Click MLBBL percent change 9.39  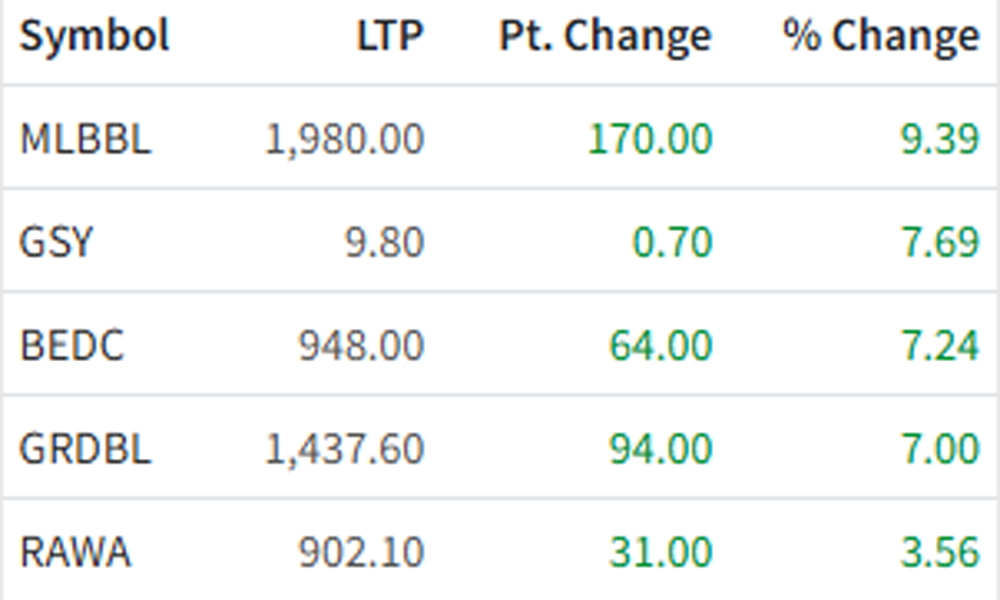point(940,139)
